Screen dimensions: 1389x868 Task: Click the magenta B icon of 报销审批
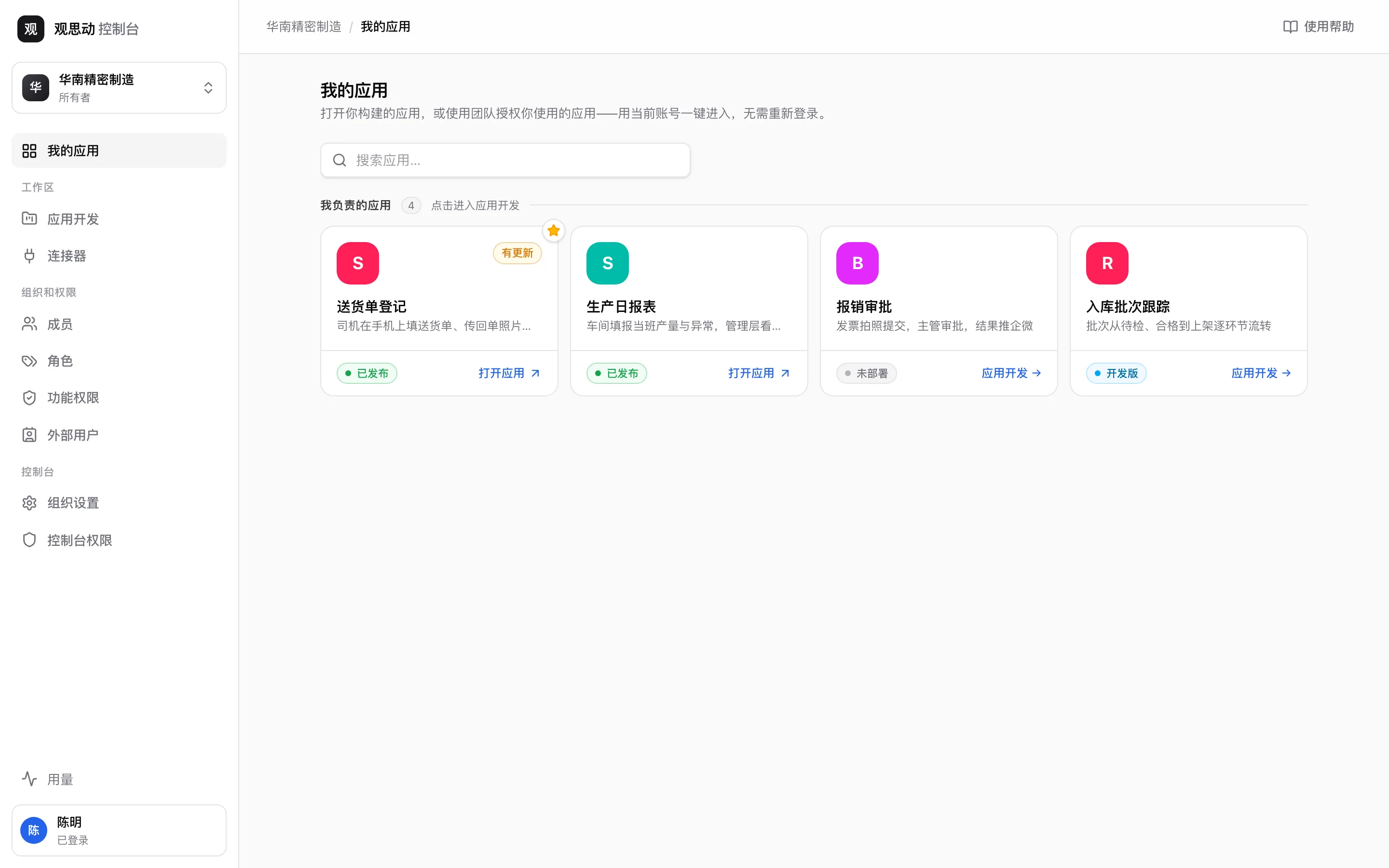point(857,263)
